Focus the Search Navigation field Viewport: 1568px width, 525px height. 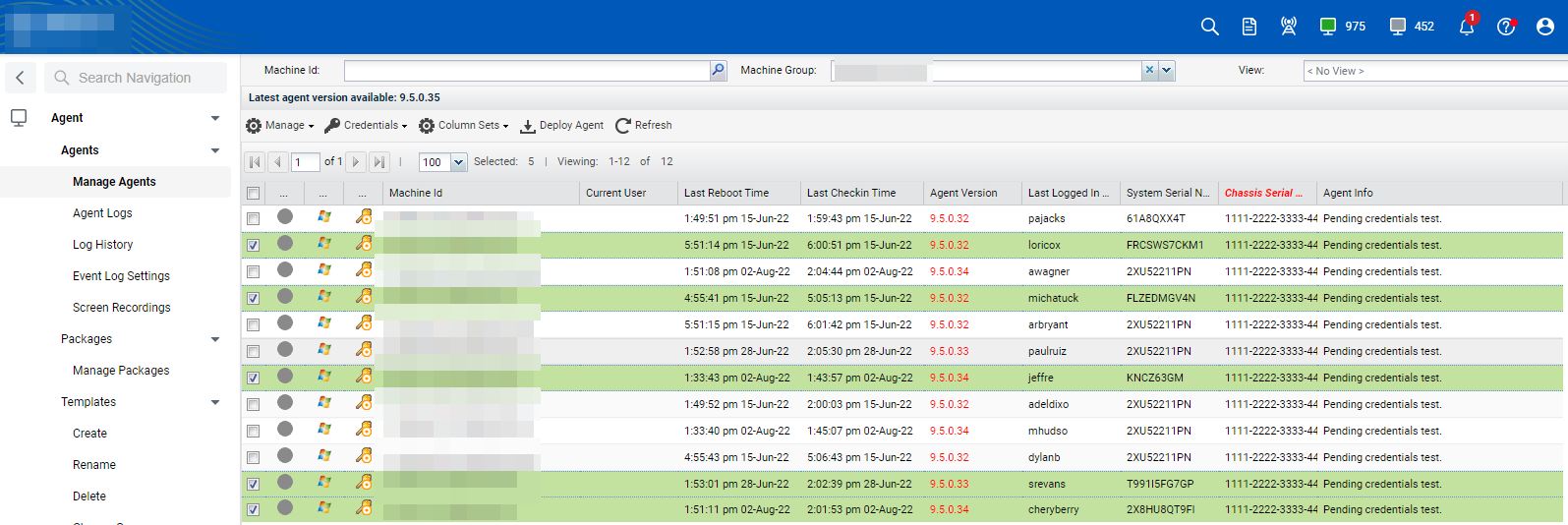point(136,78)
